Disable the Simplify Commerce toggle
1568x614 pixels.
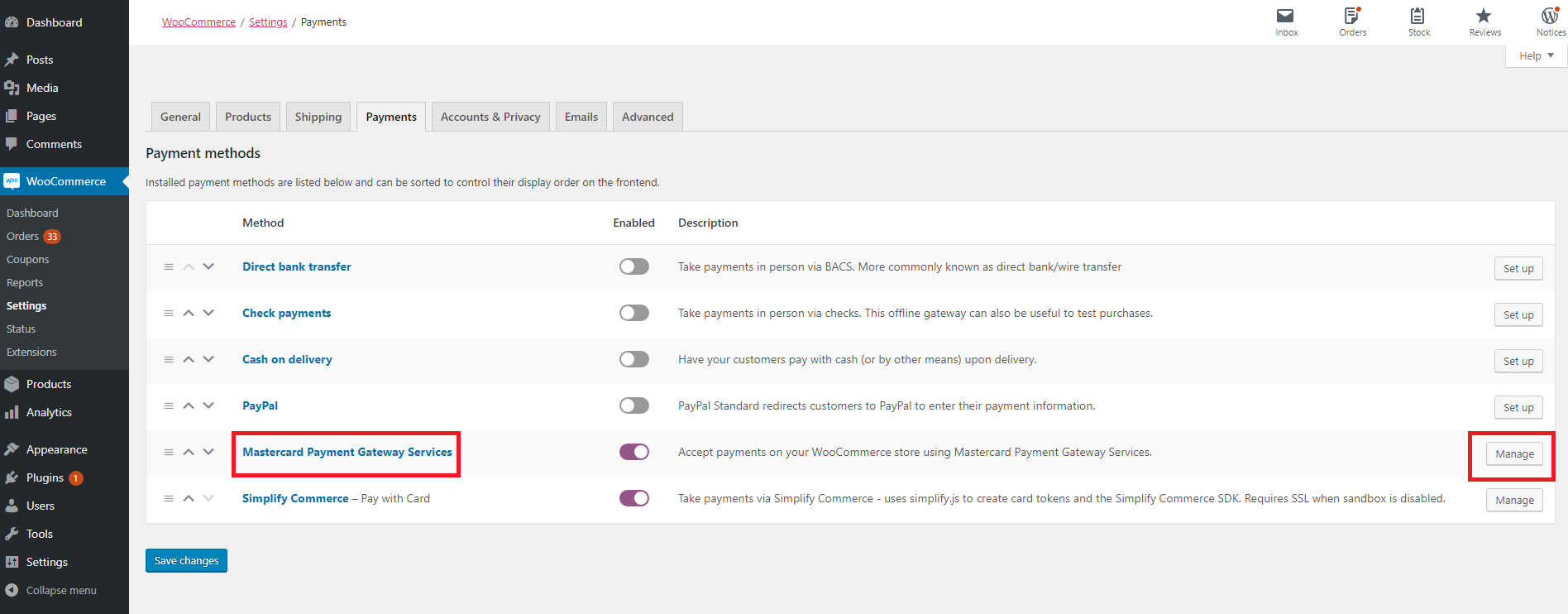tap(634, 498)
